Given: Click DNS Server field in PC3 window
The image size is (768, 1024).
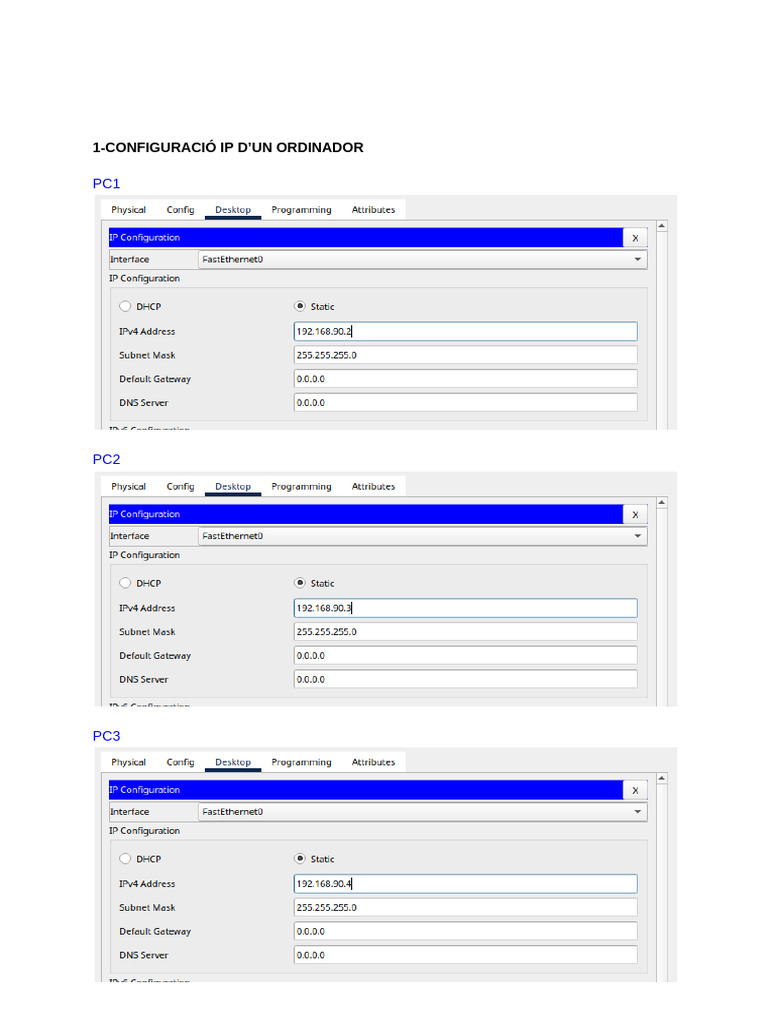Looking at the screenshot, I should coord(466,955).
